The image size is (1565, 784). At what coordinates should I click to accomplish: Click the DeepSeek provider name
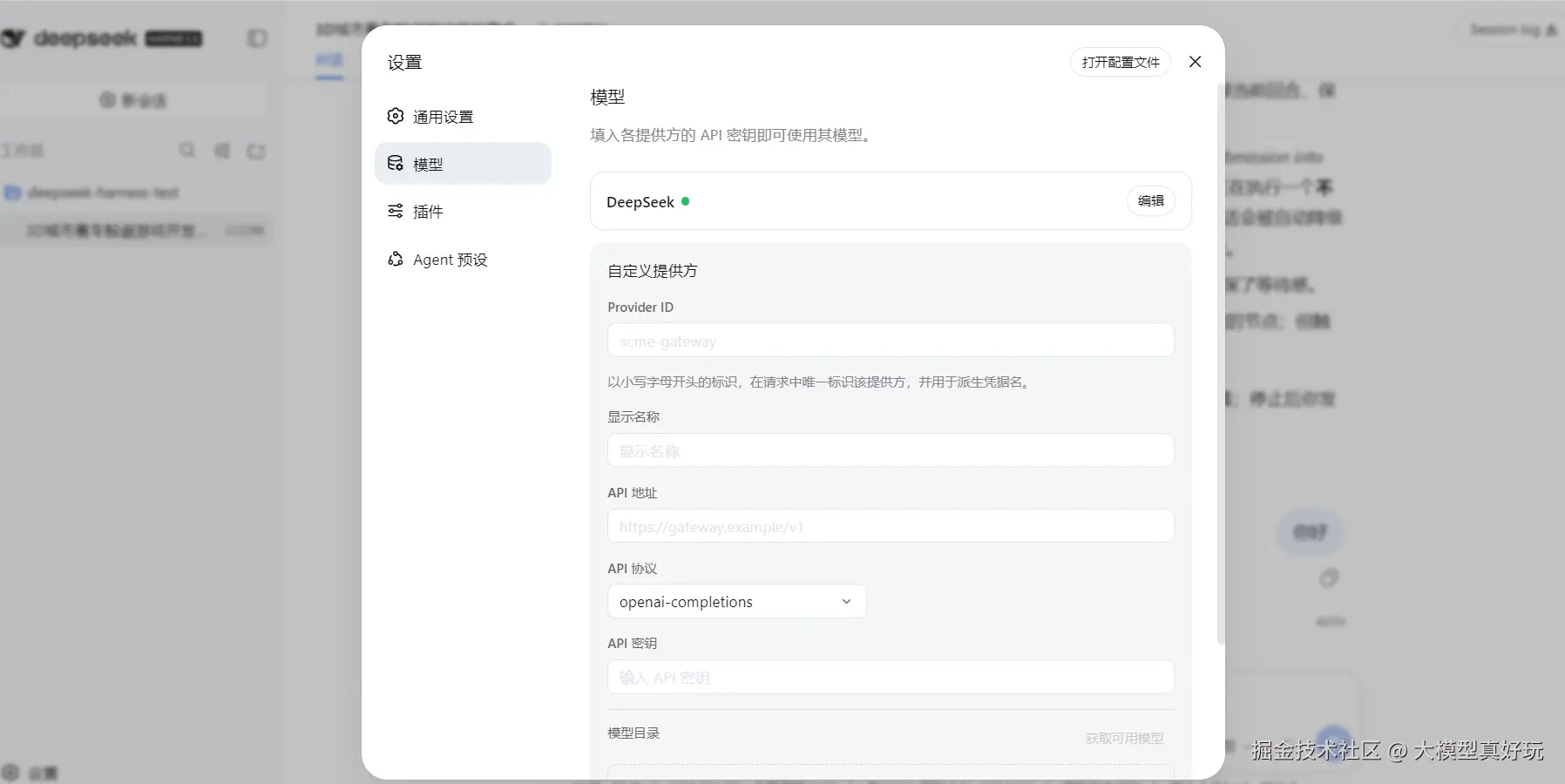tap(640, 202)
